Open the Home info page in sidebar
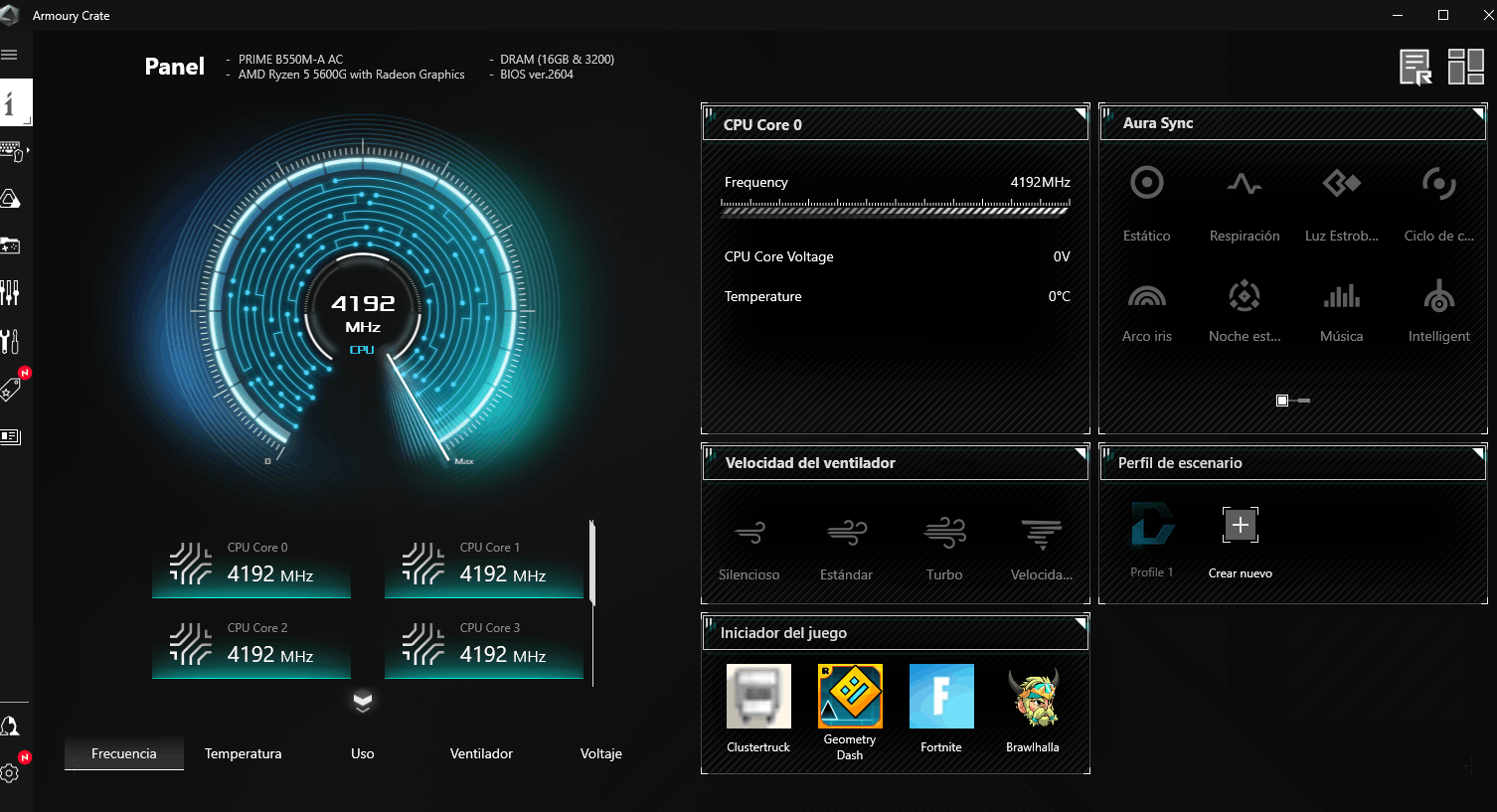Screen dimensions: 1497x812 pyautogui.click(x=15, y=103)
